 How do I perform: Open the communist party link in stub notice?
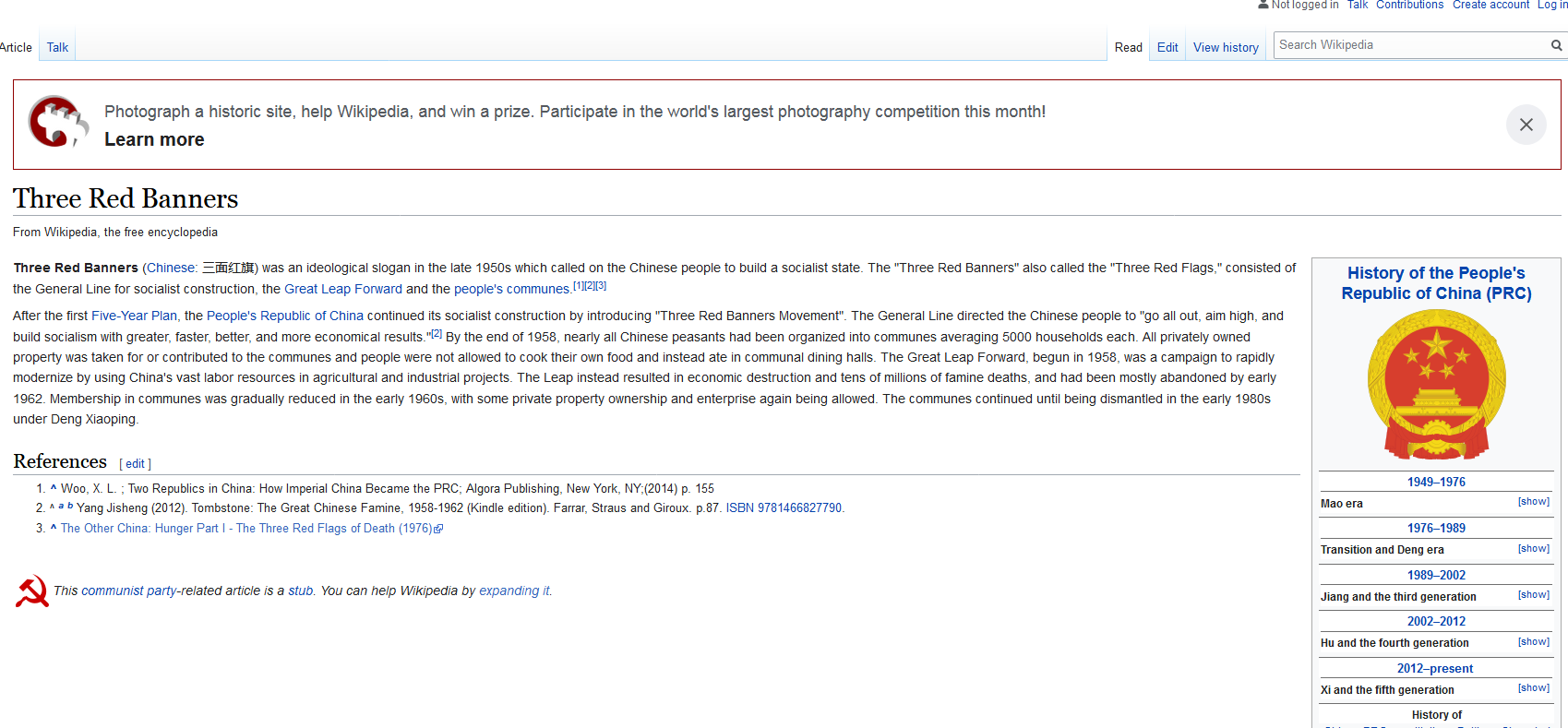(x=129, y=591)
